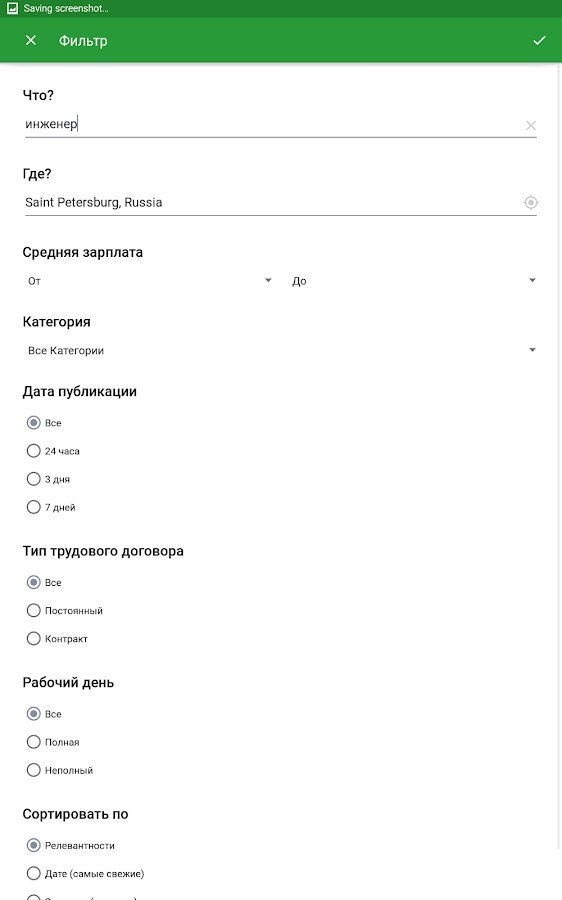Close the filter with the X icon
Image resolution: width=562 pixels, height=900 pixels.
click(31, 40)
